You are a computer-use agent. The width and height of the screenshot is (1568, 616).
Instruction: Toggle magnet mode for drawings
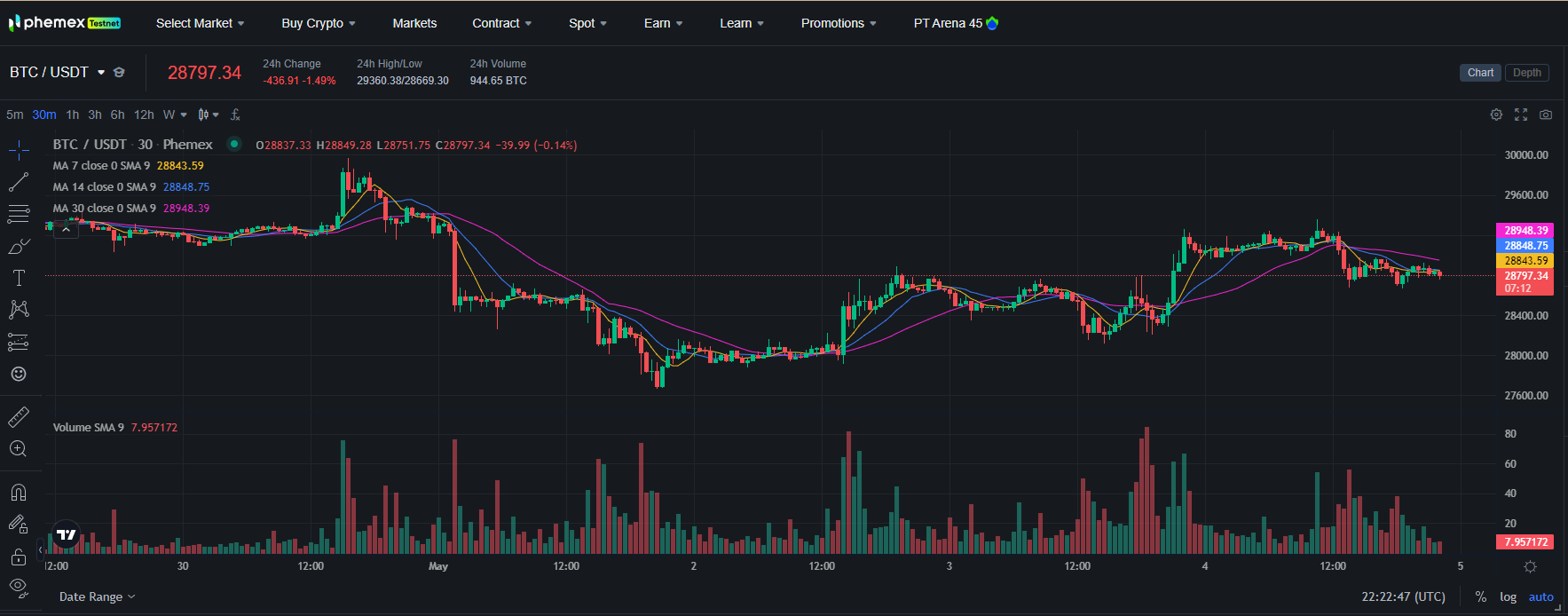pyautogui.click(x=19, y=493)
